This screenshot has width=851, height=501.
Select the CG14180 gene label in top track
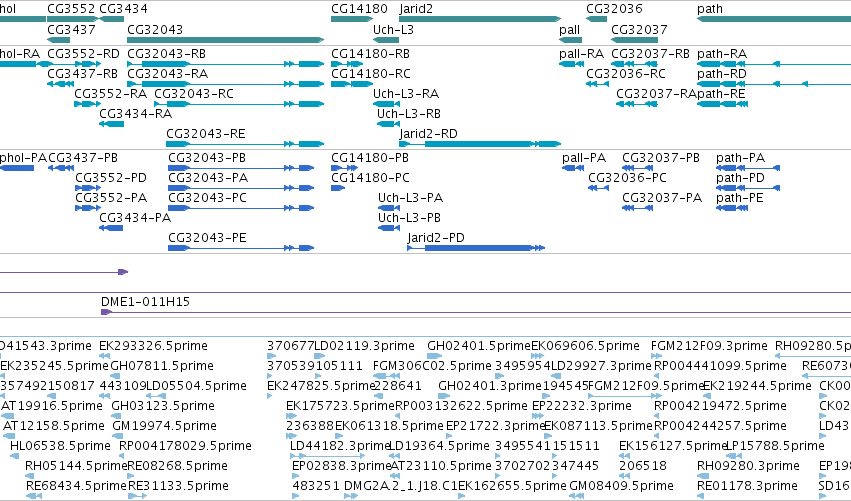359,9
